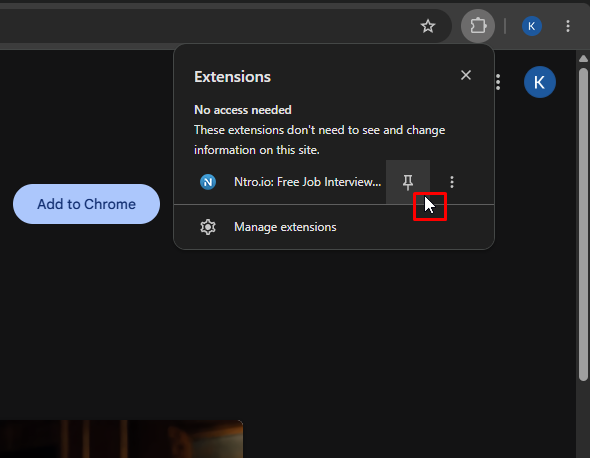Pin the Ntro.io extension to toolbar
This screenshot has height=458, width=590.
[408, 182]
